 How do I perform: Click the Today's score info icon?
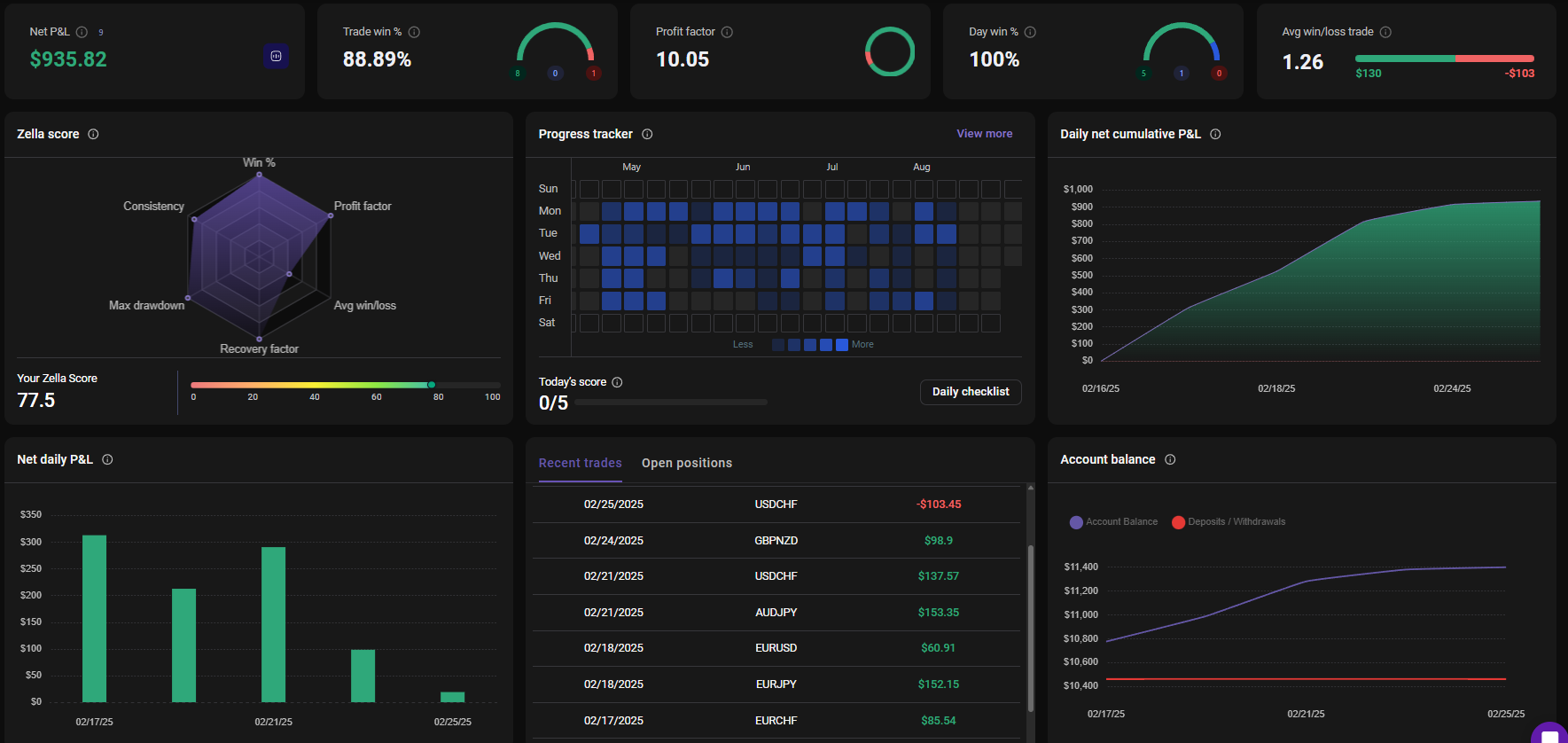point(617,382)
